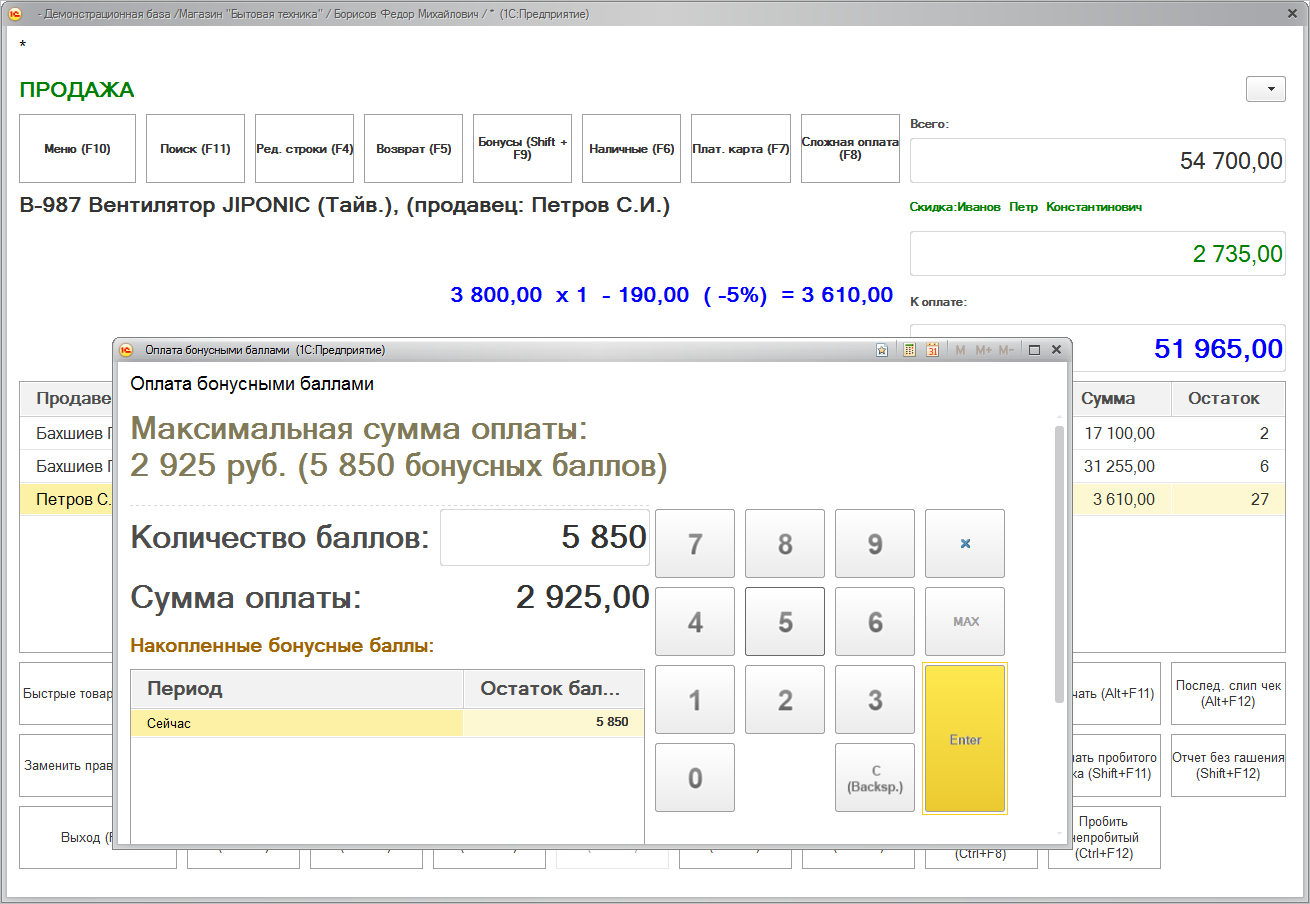Click Возврат (F5) button
This screenshot has width=1310, height=904.
[x=414, y=149]
